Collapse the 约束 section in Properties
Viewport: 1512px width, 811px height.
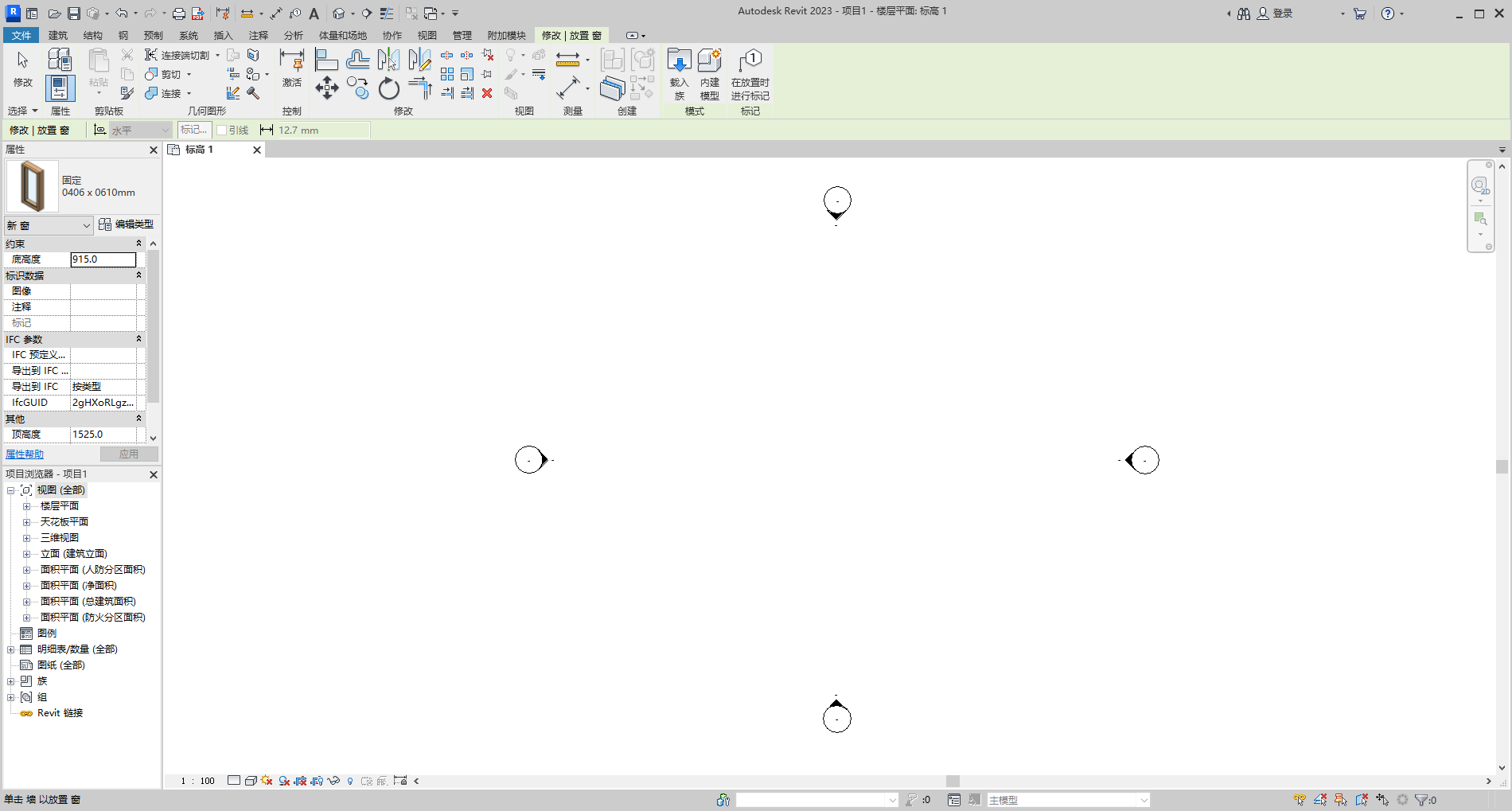point(138,243)
